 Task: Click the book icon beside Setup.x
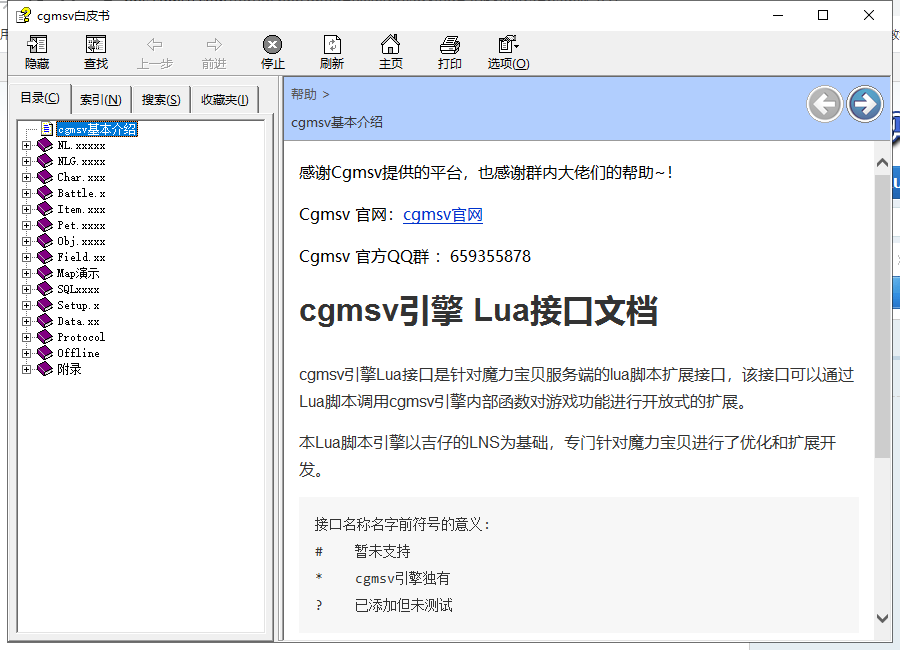tap(45, 305)
